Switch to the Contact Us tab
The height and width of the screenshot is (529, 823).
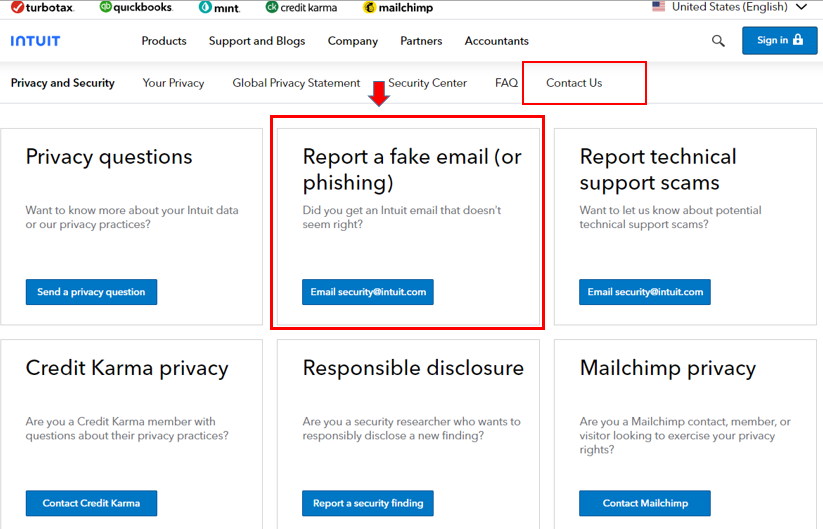point(574,83)
